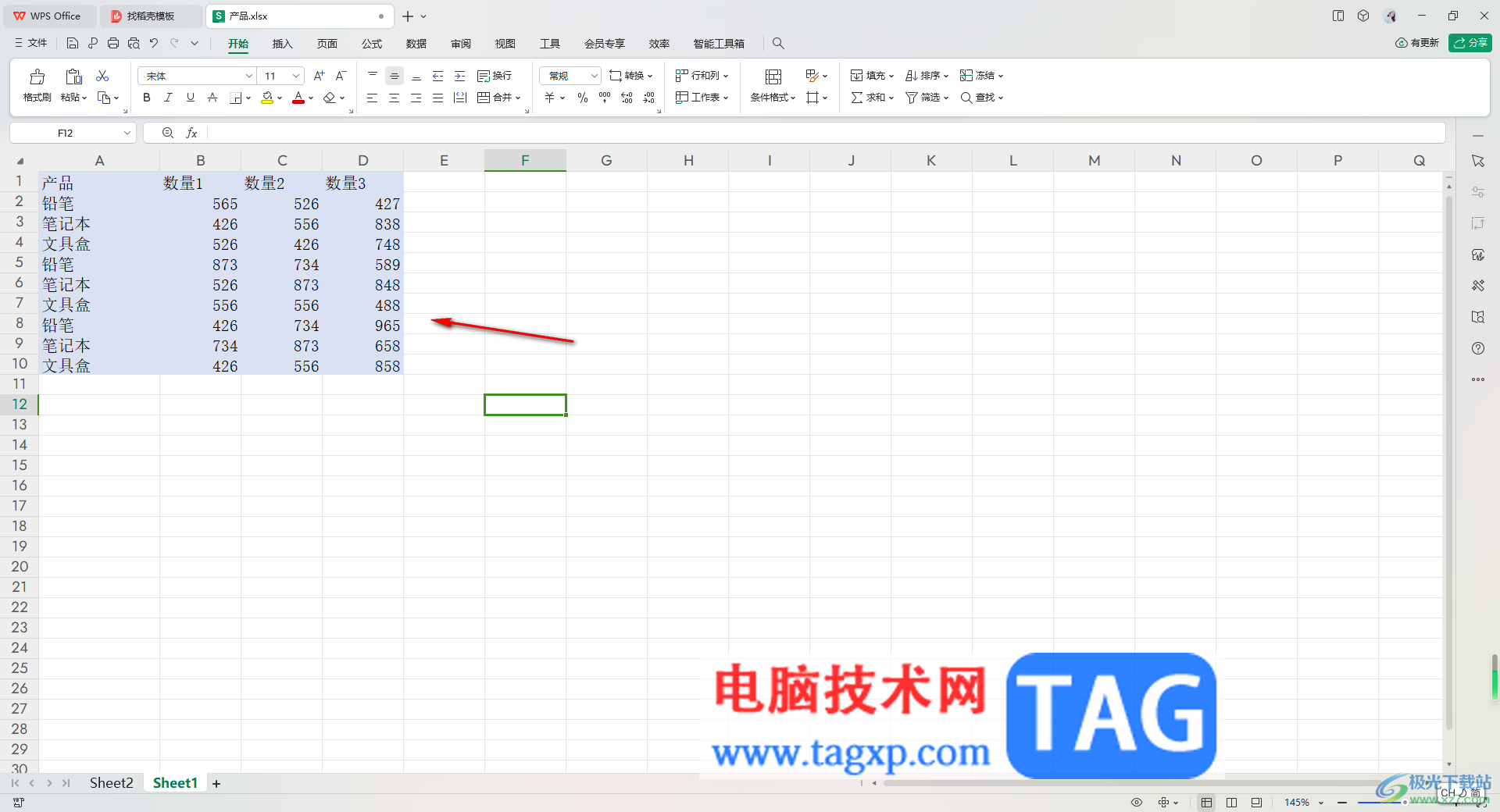Screen dimensions: 1500x812
Task: Click the Decrease decimal places icon
Action: click(x=648, y=98)
